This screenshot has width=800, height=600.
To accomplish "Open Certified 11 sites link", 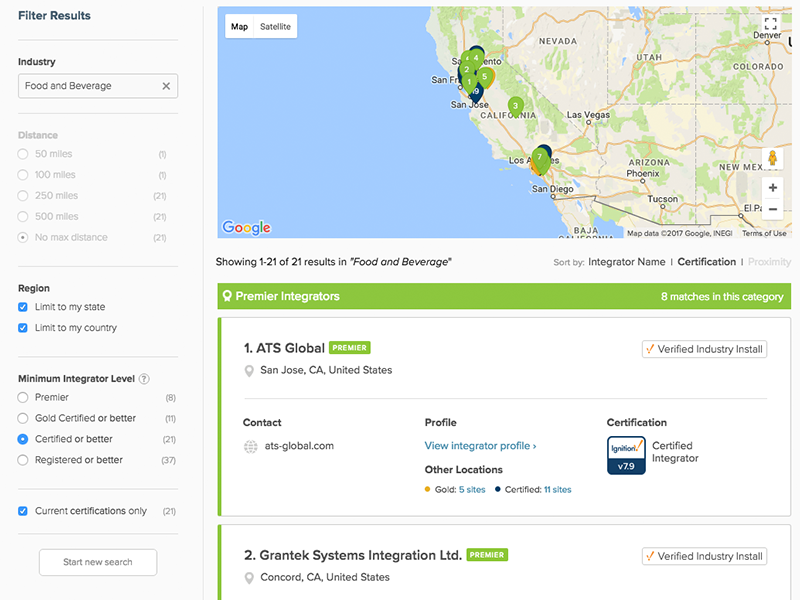I will (x=557, y=490).
